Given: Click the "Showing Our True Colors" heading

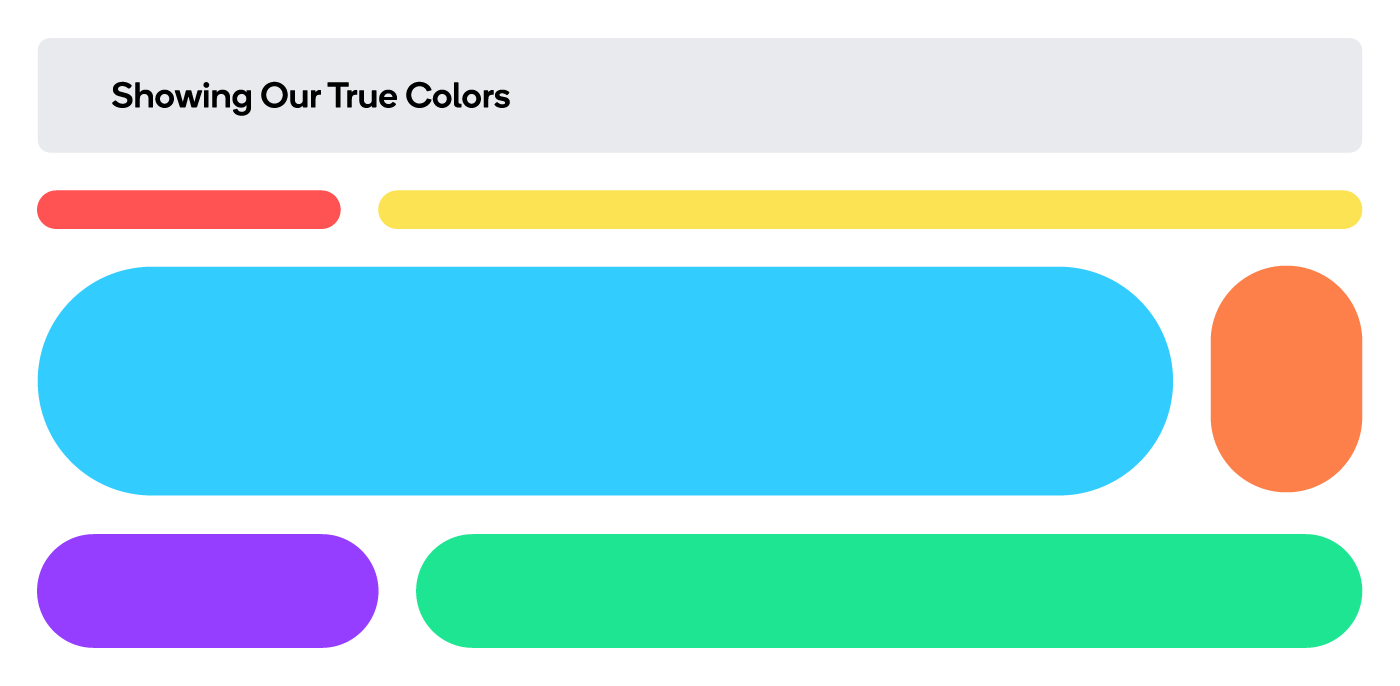Looking at the screenshot, I should click(311, 96).
